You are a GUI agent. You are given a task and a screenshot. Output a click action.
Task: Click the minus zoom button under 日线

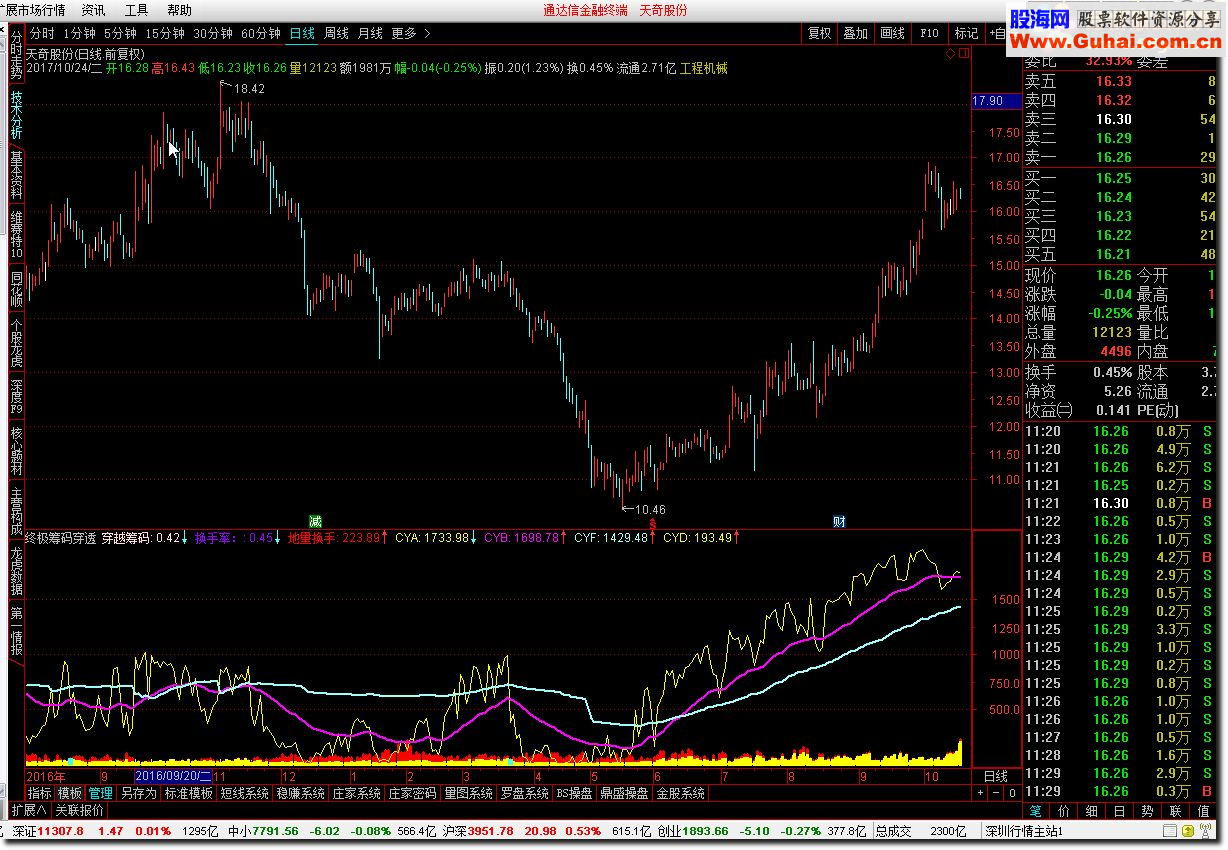click(997, 793)
